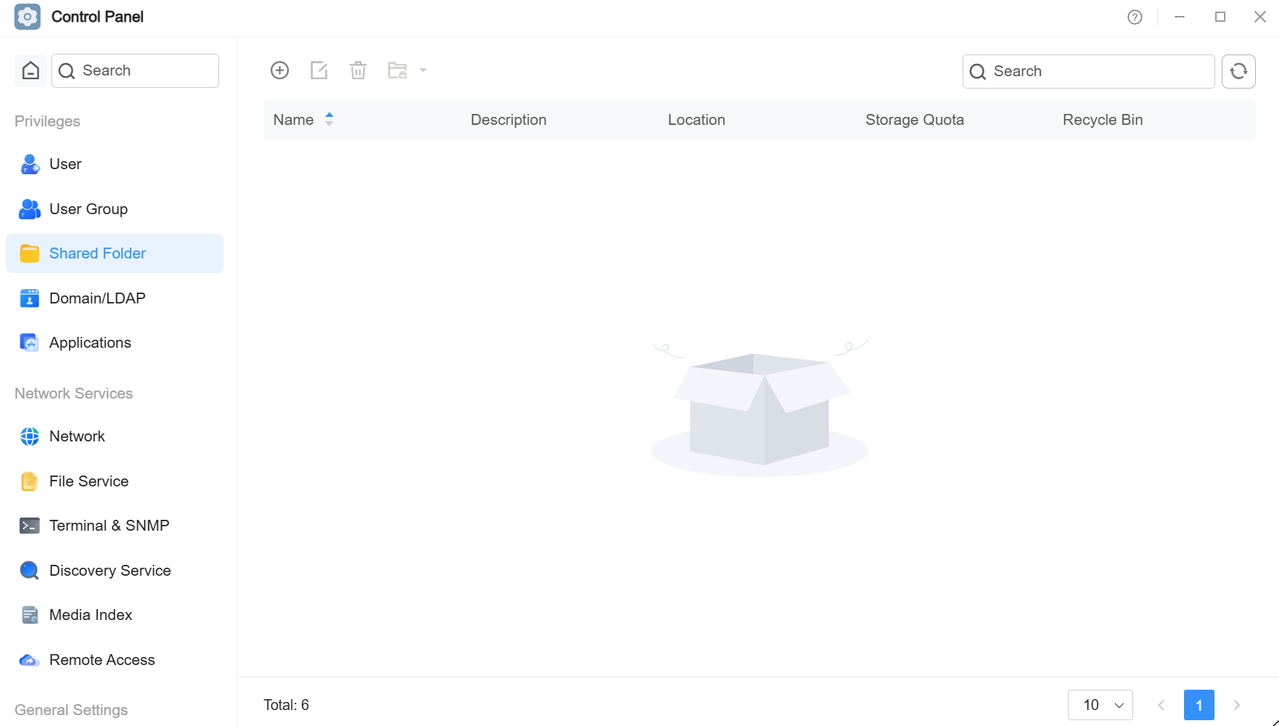Click the Applications icon
1279x726 pixels.
(29, 343)
